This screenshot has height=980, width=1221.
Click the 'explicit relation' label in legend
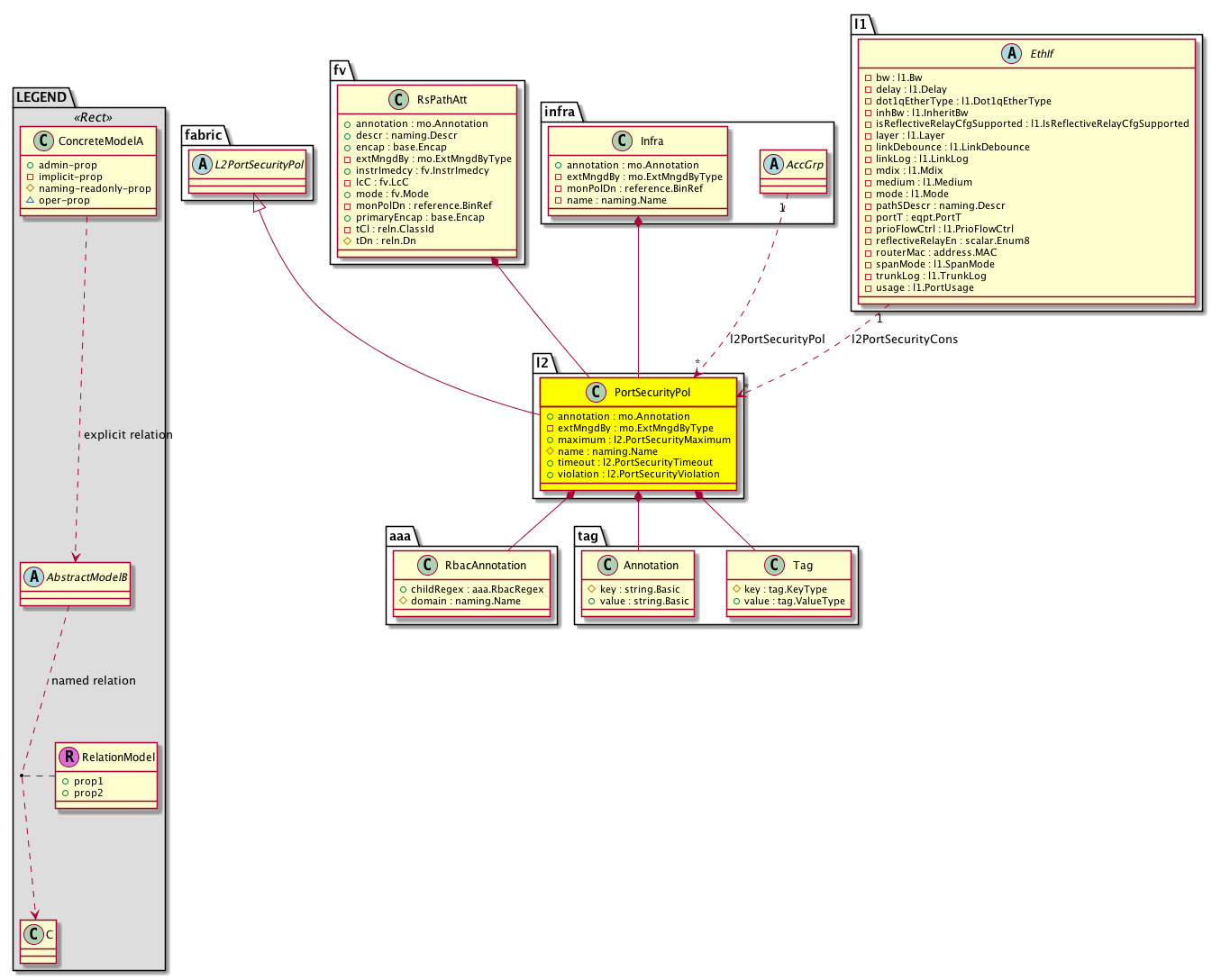click(x=128, y=435)
